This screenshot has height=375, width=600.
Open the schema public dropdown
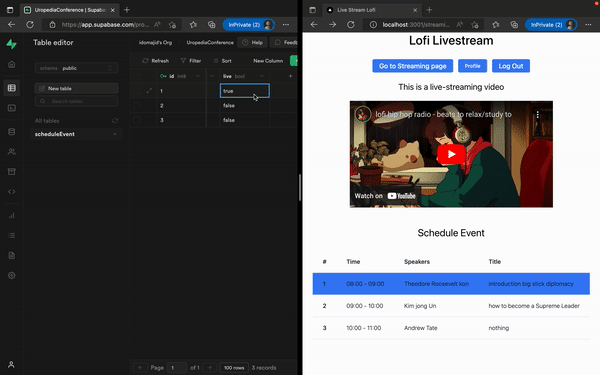(x=76, y=68)
